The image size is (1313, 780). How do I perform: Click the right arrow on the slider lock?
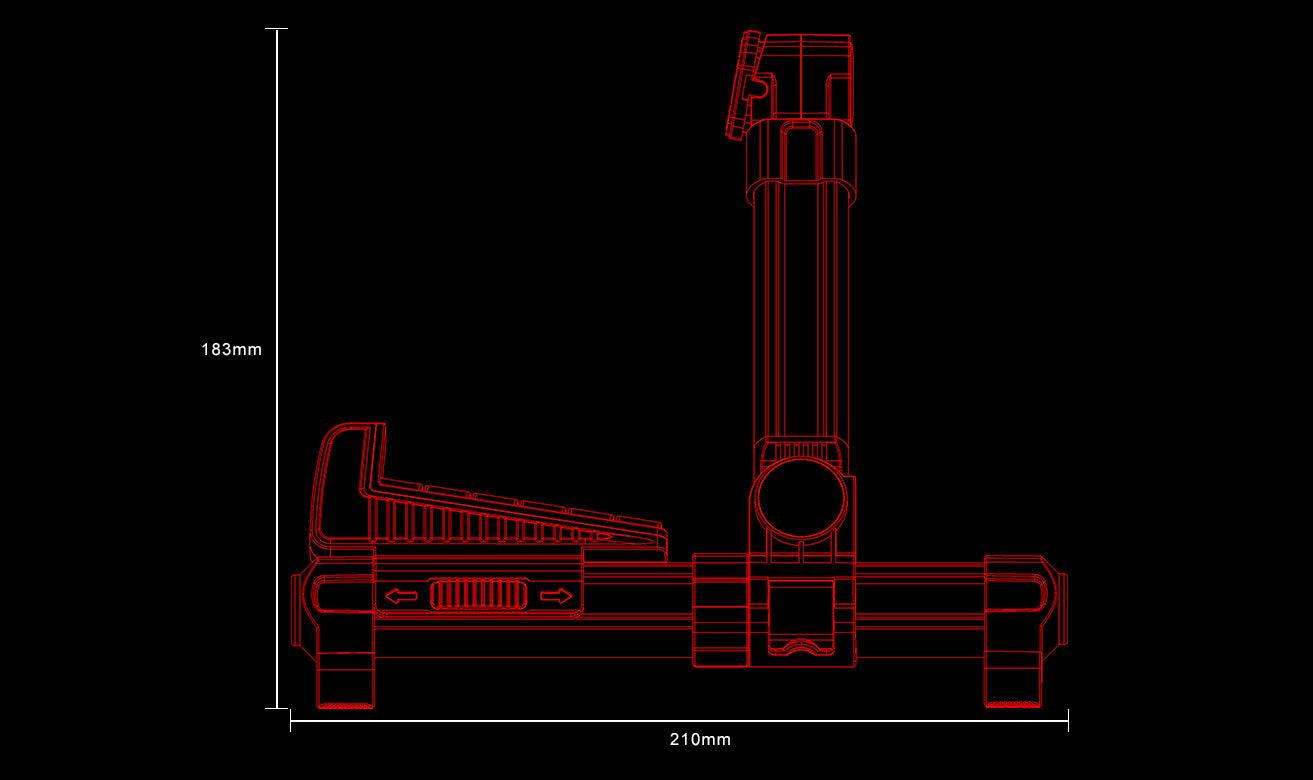(556, 596)
